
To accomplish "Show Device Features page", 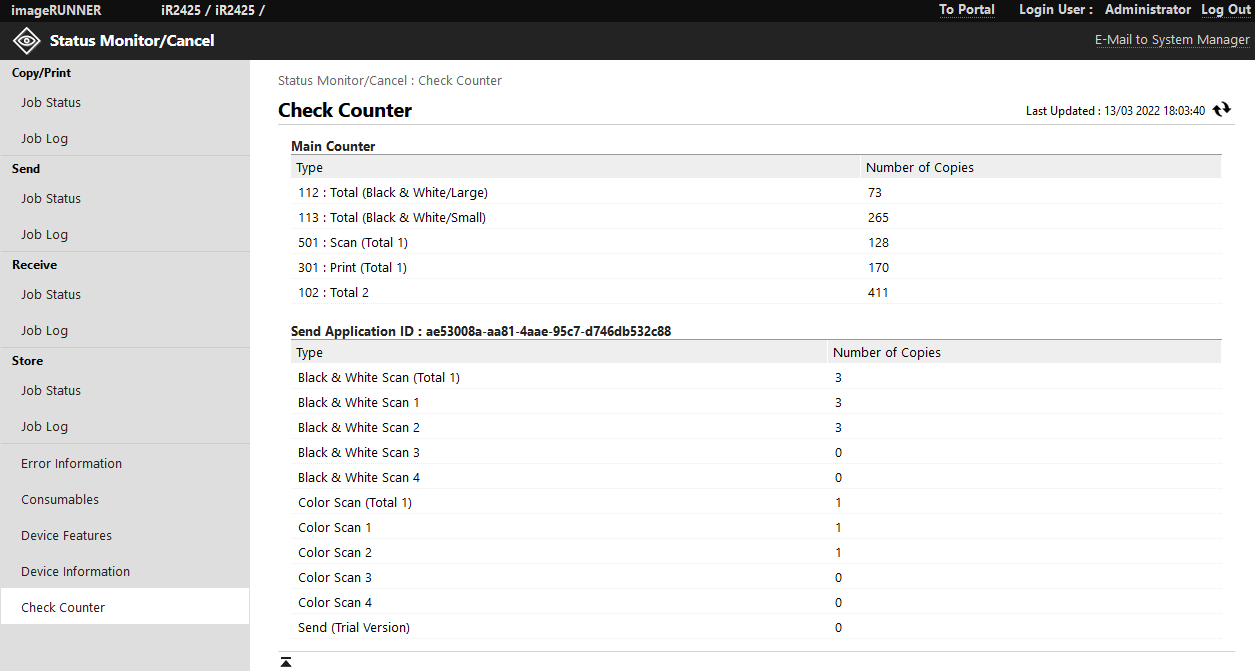I will [x=66, y=536].
